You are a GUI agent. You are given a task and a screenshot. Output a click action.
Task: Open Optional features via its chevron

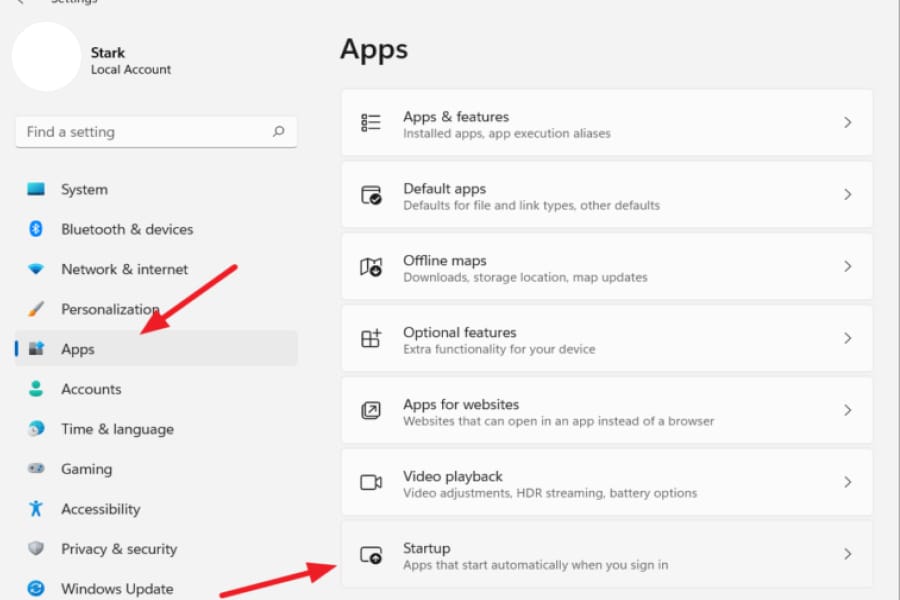847,338
